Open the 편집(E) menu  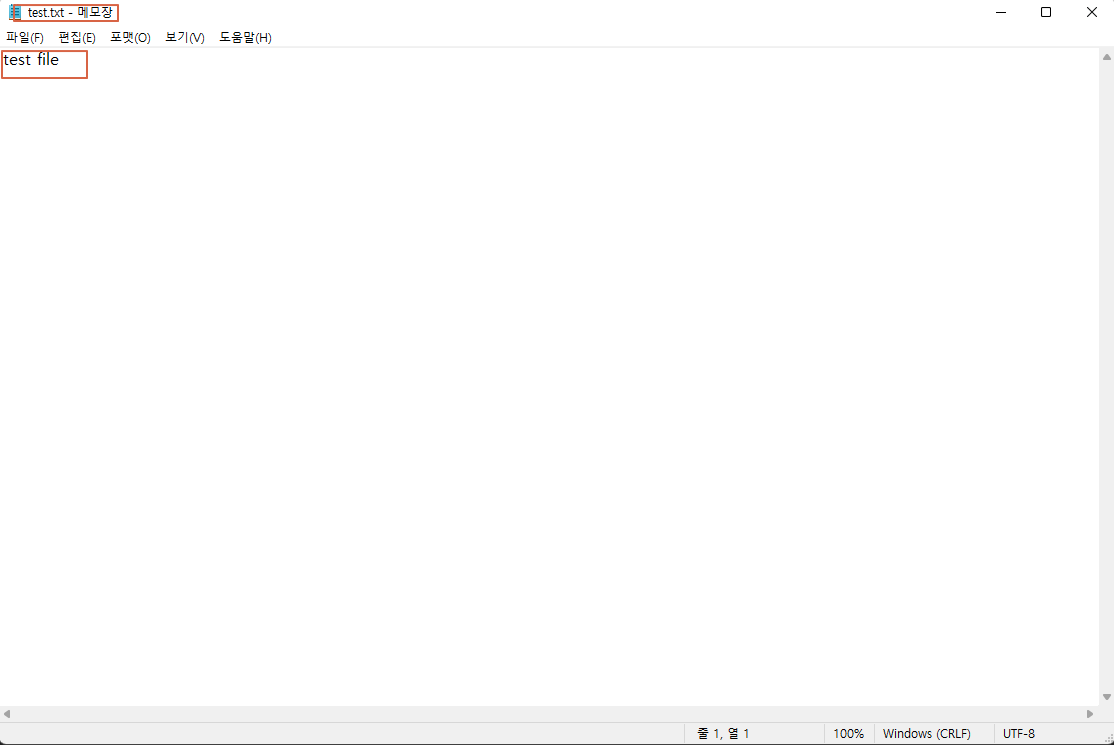coord(77,38)
